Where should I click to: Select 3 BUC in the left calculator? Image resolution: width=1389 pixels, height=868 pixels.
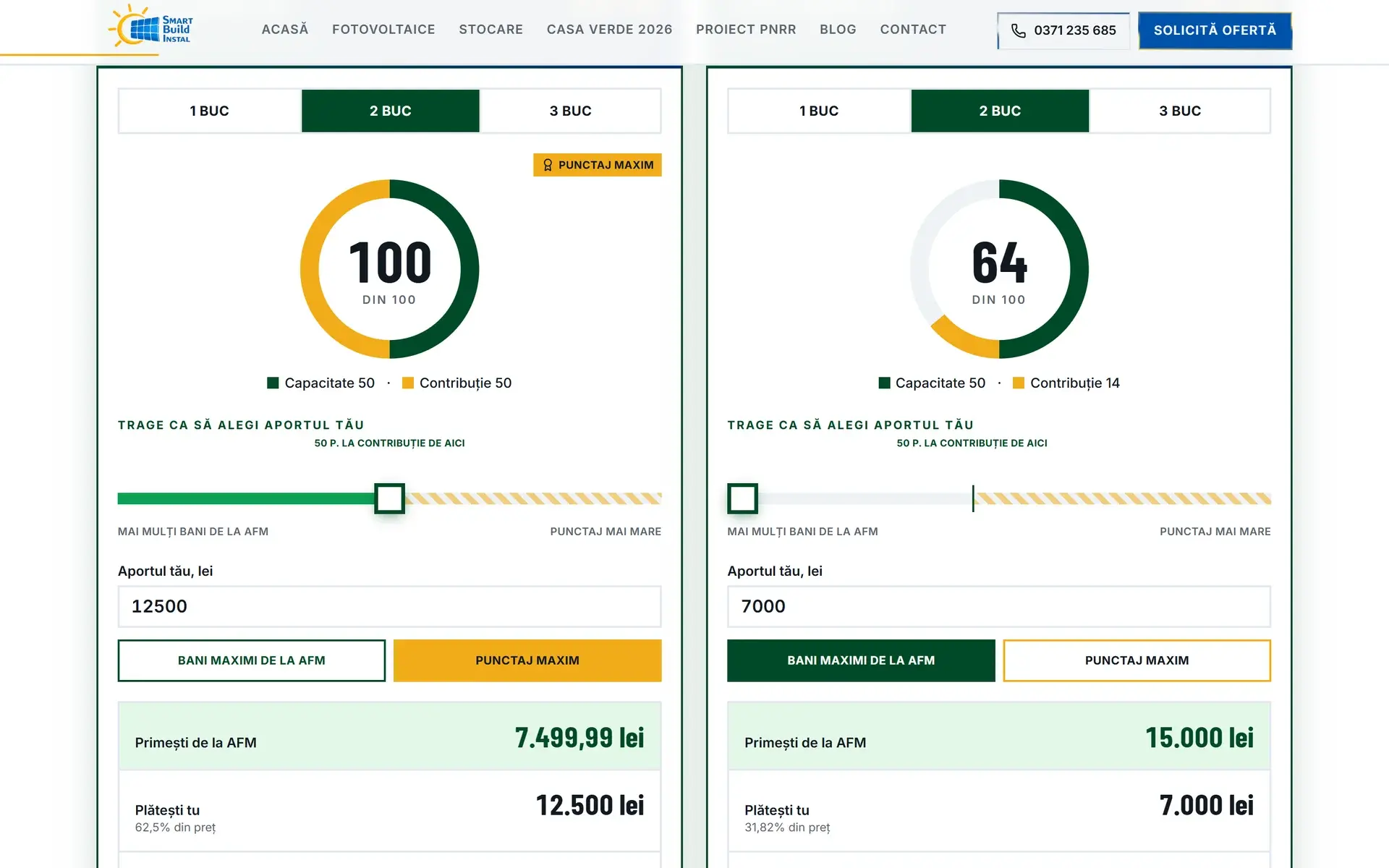(x=571, y=111)
